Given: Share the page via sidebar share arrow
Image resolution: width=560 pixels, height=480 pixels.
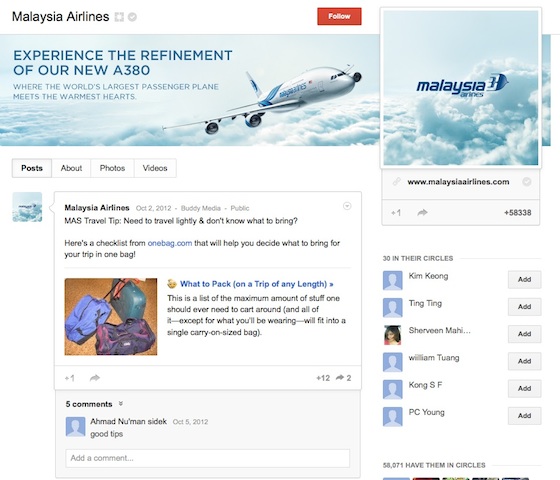Looking at the screenshot, I should coord(422,213).
